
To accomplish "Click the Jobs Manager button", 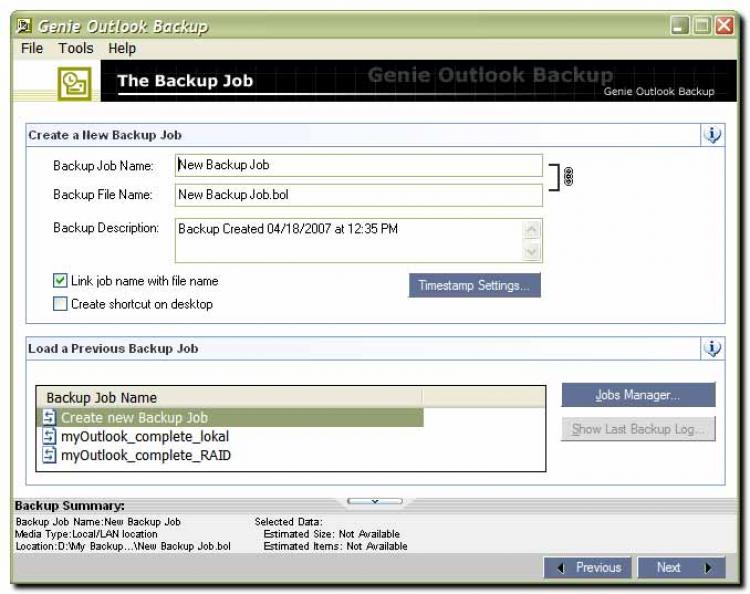I will [x=638, y=395].
